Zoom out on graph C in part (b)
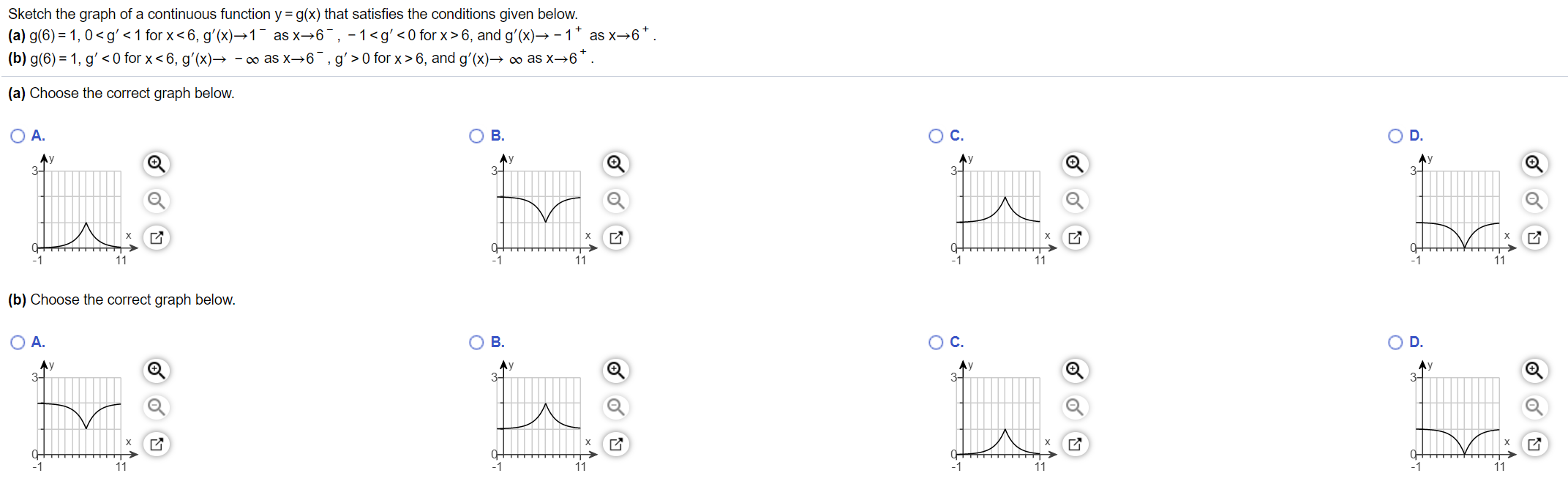 pos(1075,408)
